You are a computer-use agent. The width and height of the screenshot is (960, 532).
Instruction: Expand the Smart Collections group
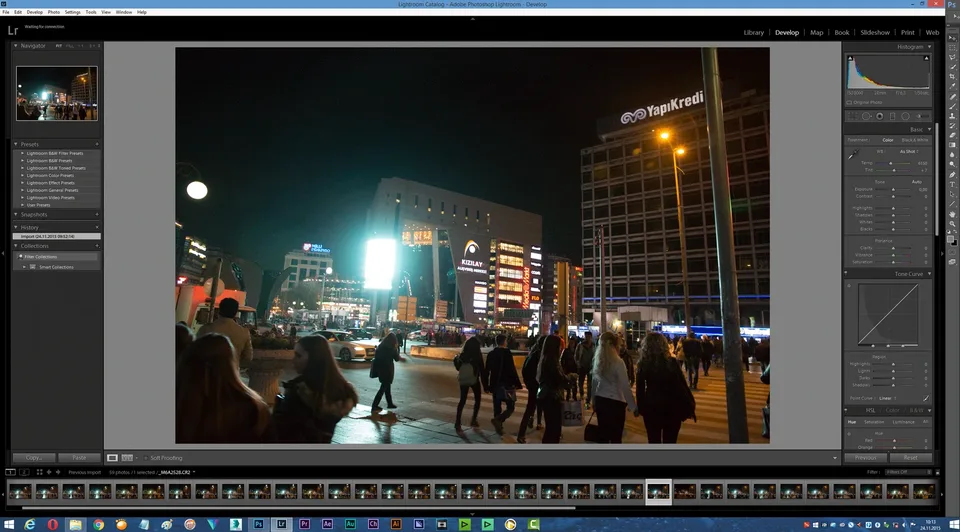24,267
